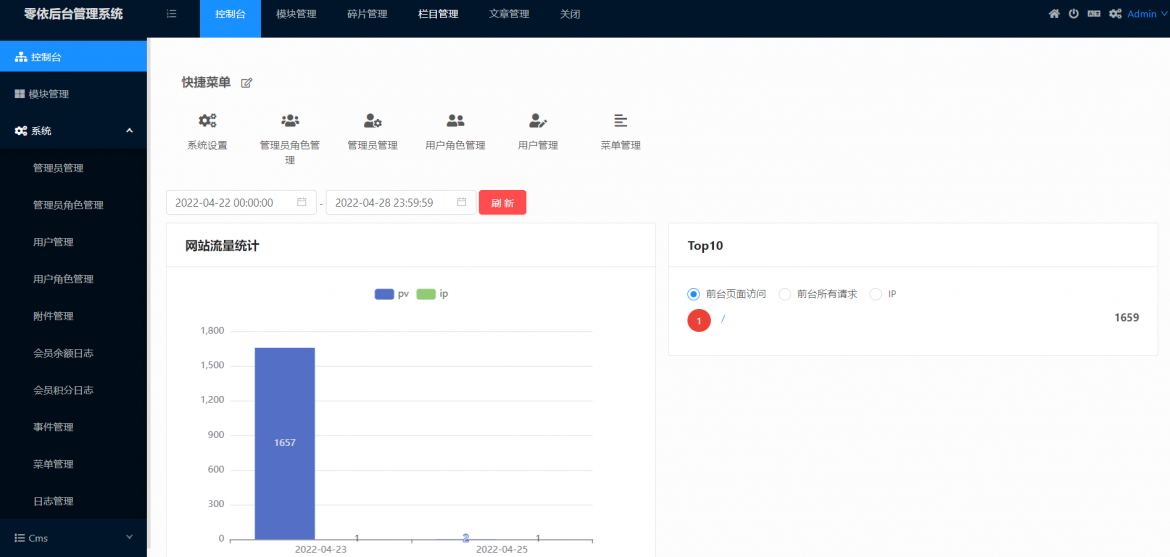
Task: Click start date field 2022-04-22 00:00:00
Action: (x=241, y=202)
